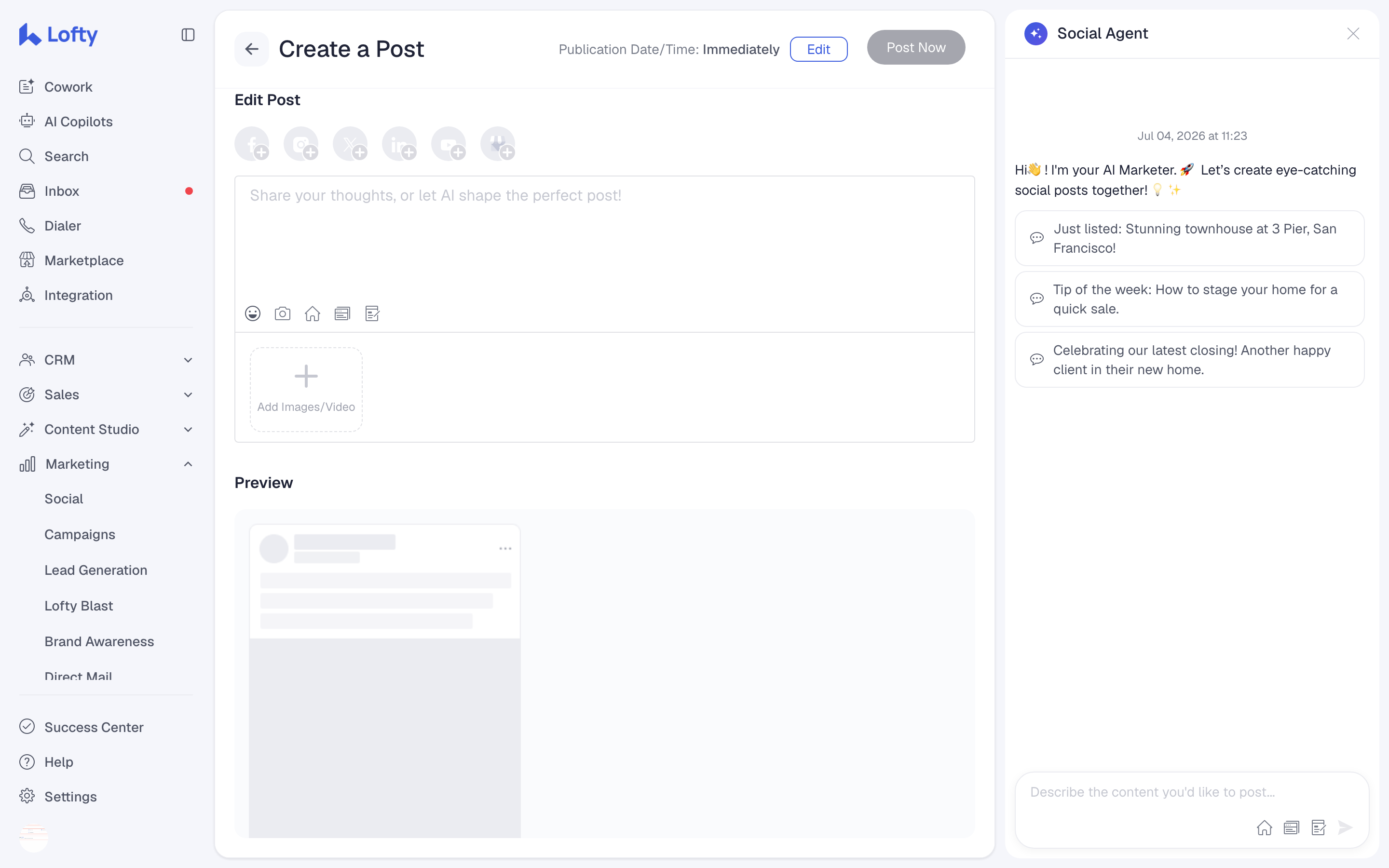Select the 'Celebrating our latest closing' suggestion

tap(1189, 360)
